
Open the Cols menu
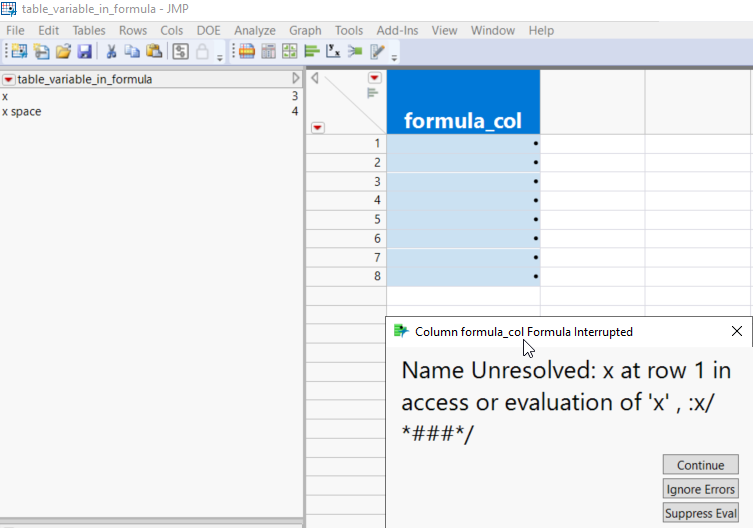click(x=172, y=31)
